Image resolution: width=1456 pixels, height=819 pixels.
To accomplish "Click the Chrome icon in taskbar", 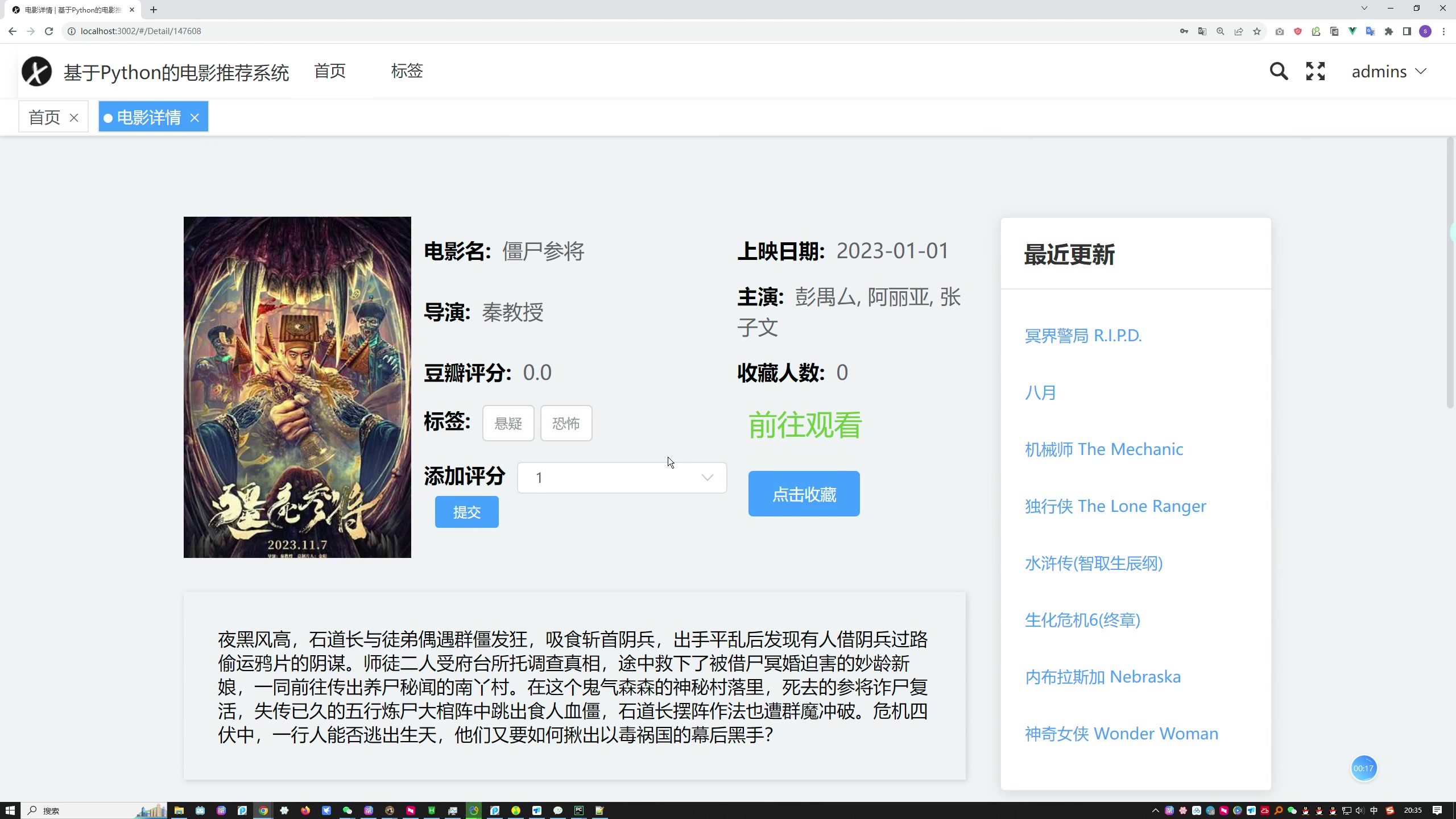I will click(263, 810).
